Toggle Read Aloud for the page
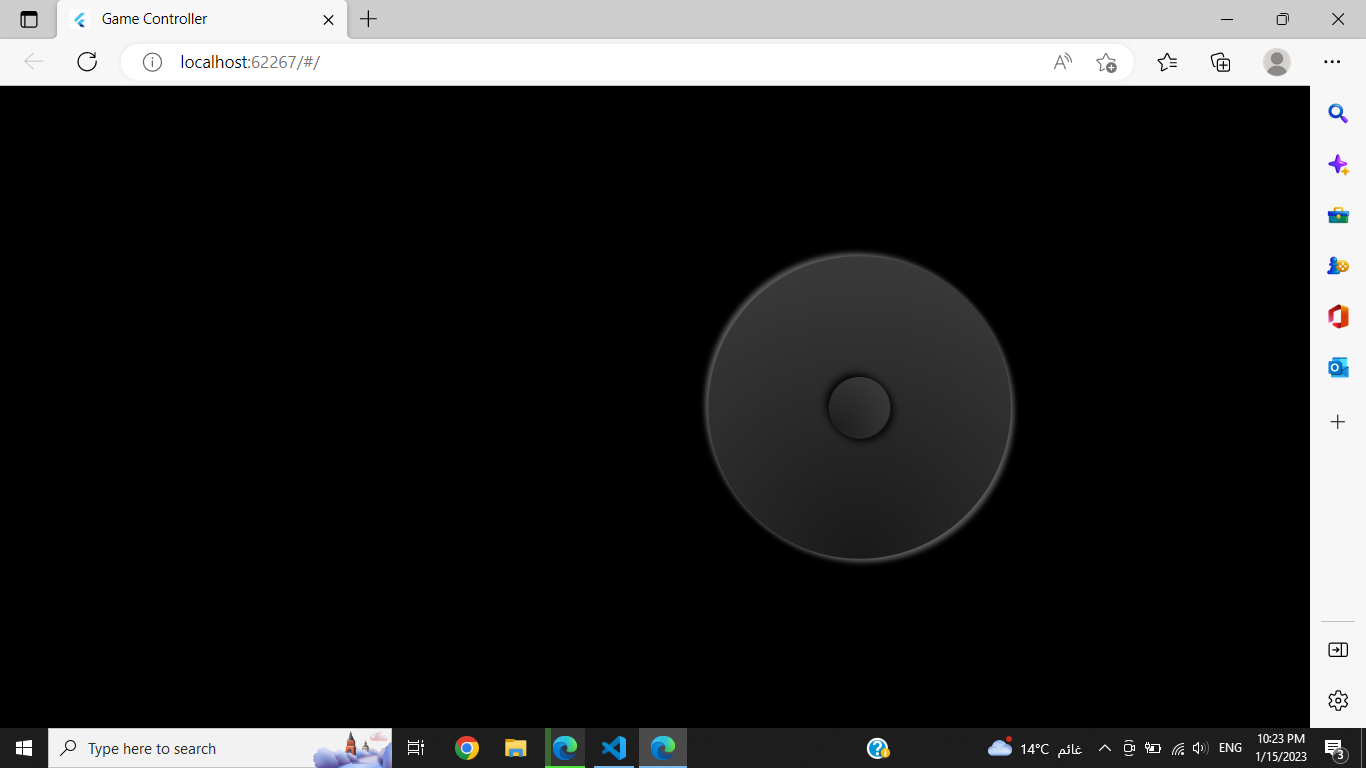The height and width of the screenshot is (768, 1366). click(1060, 61)
